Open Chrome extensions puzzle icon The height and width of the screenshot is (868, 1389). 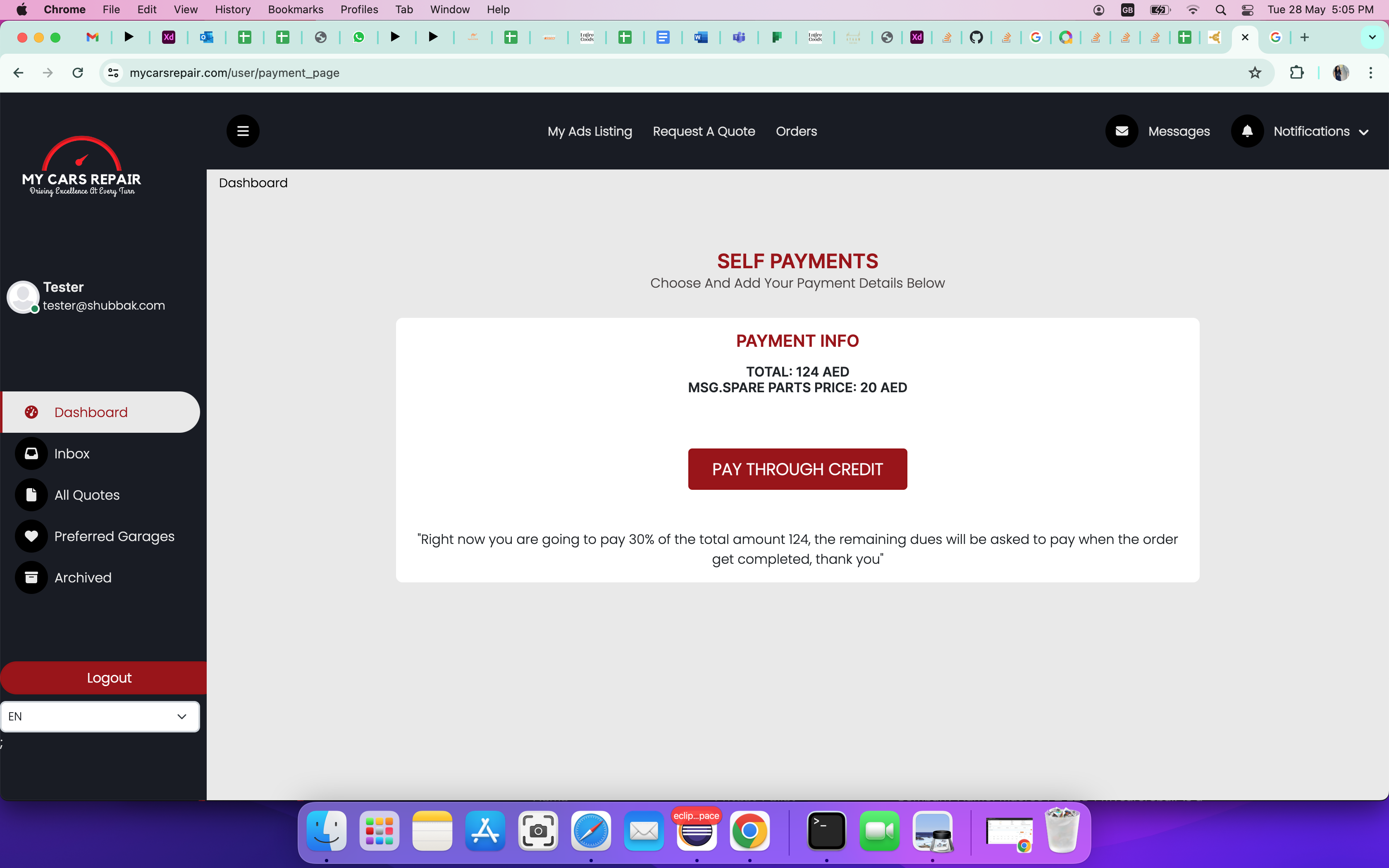point(1296,73)
